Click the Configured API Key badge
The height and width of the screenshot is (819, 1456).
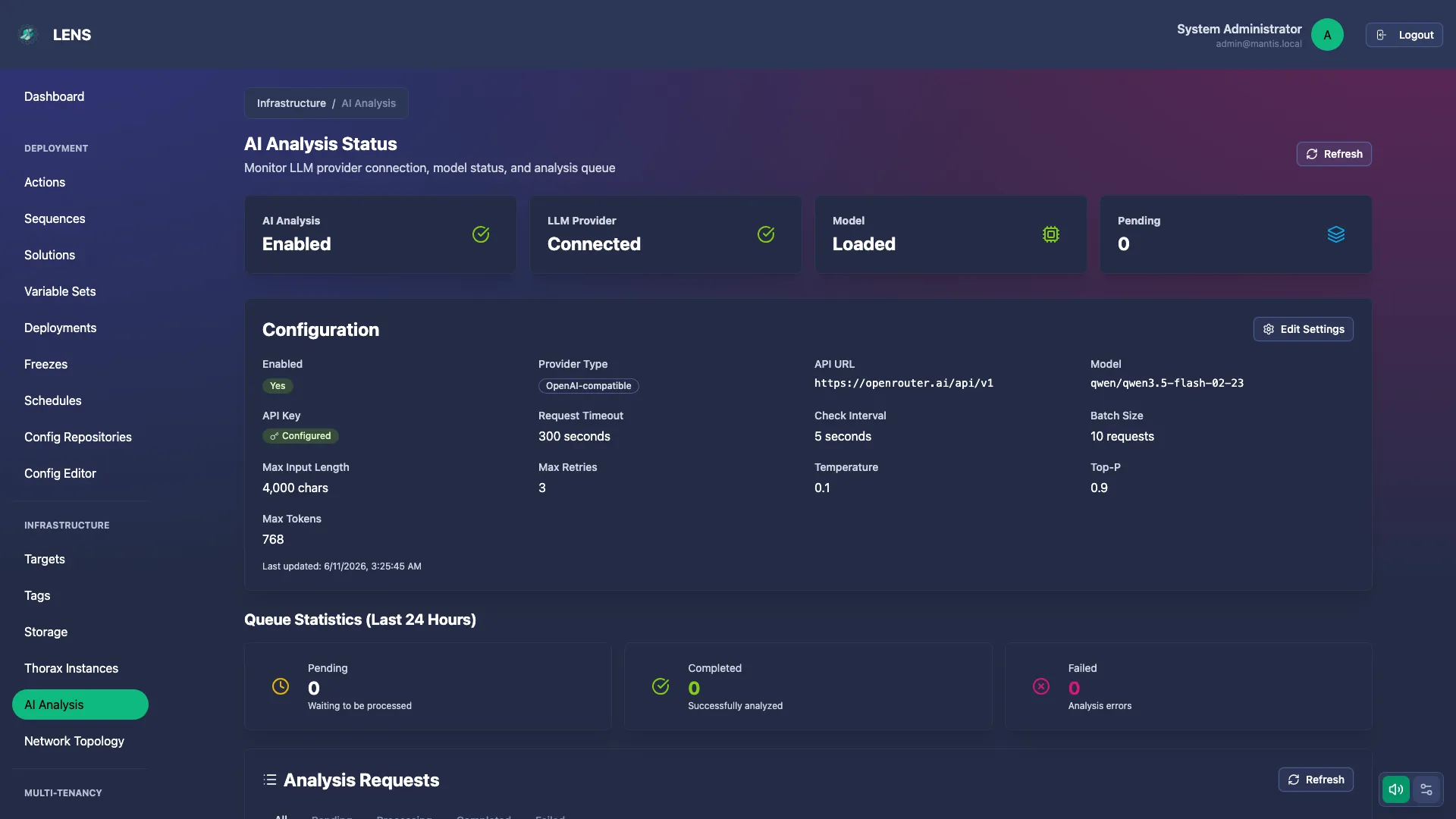click(x=300, y=436)
